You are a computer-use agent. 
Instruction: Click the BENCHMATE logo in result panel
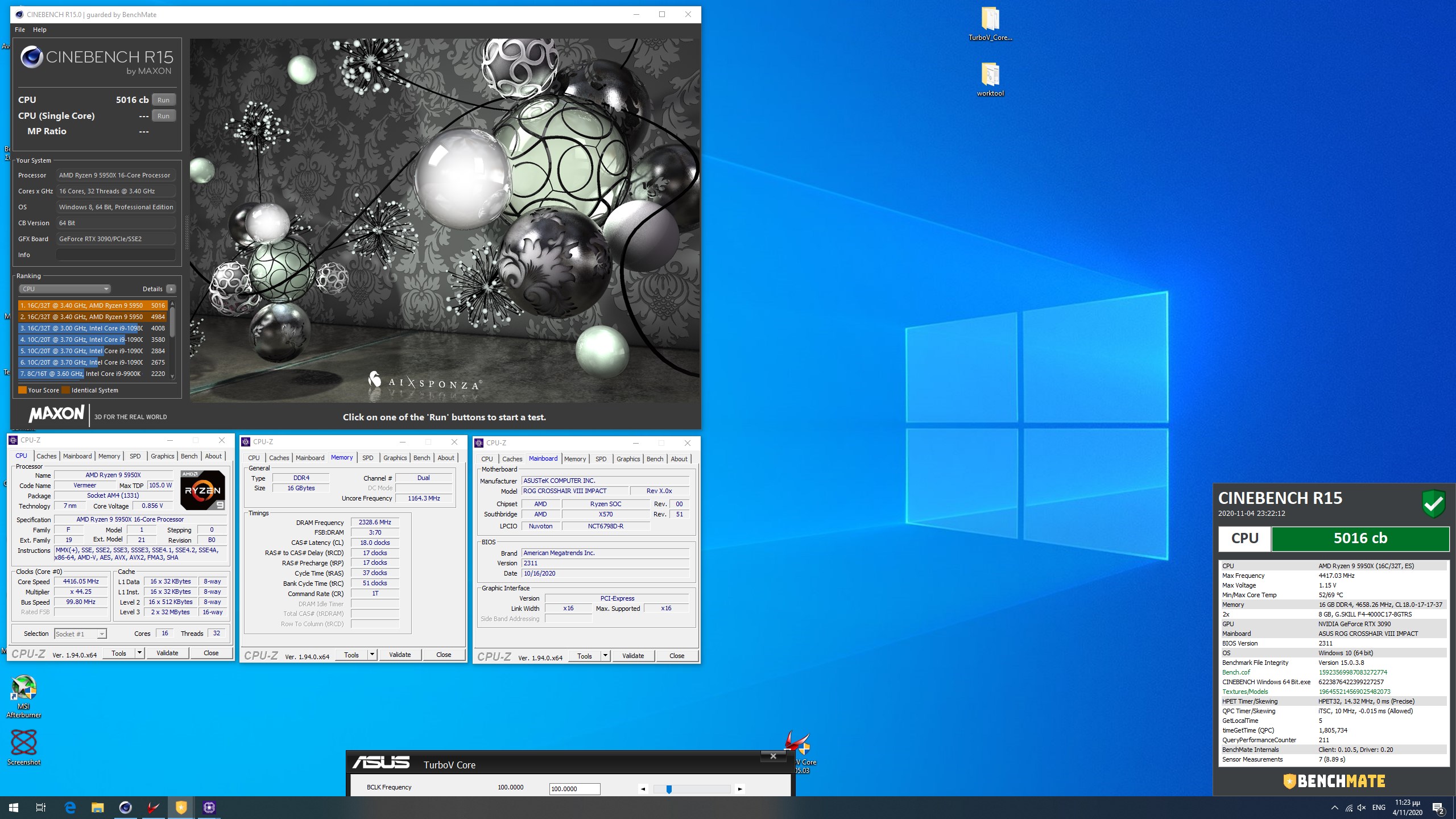pos(1334,781)
